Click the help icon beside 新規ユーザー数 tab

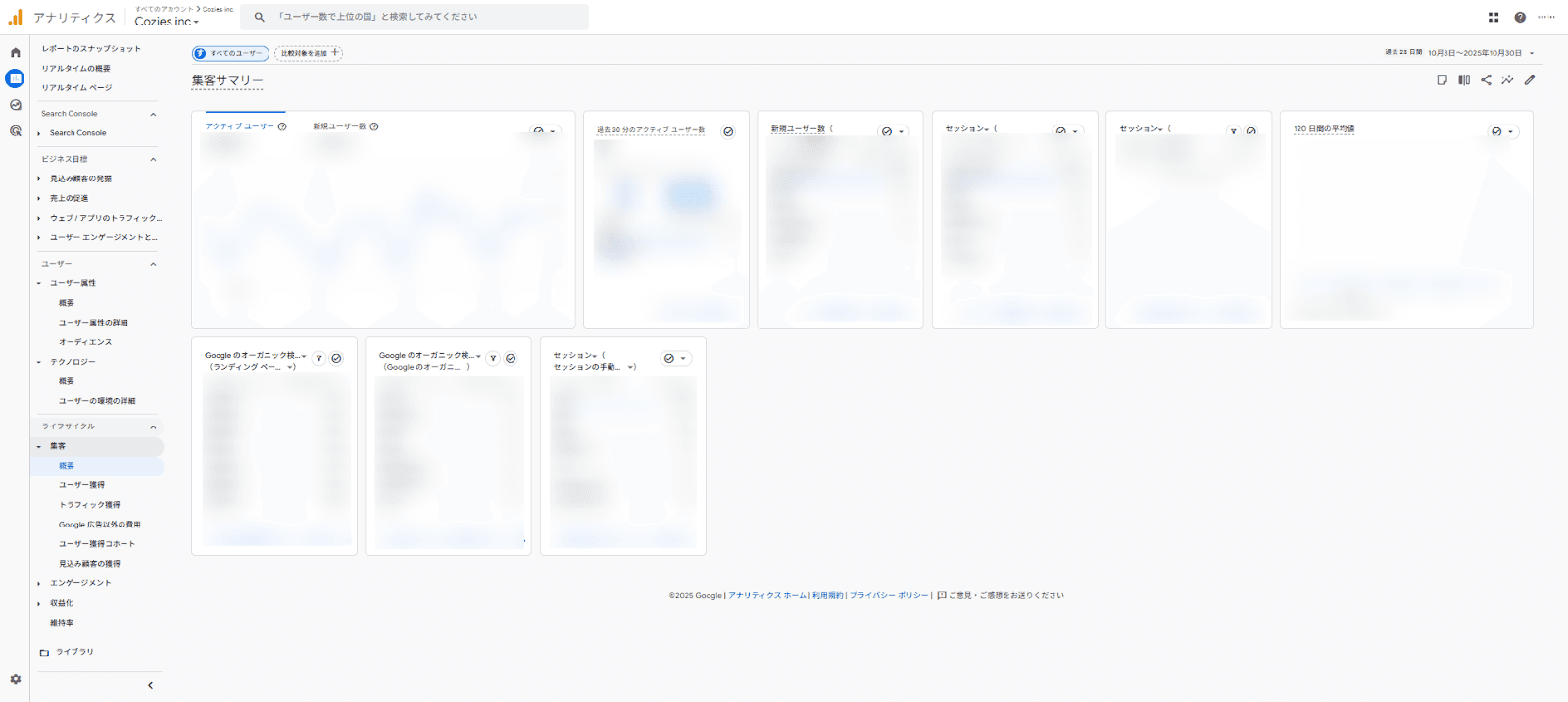click(x=374, y=126)
